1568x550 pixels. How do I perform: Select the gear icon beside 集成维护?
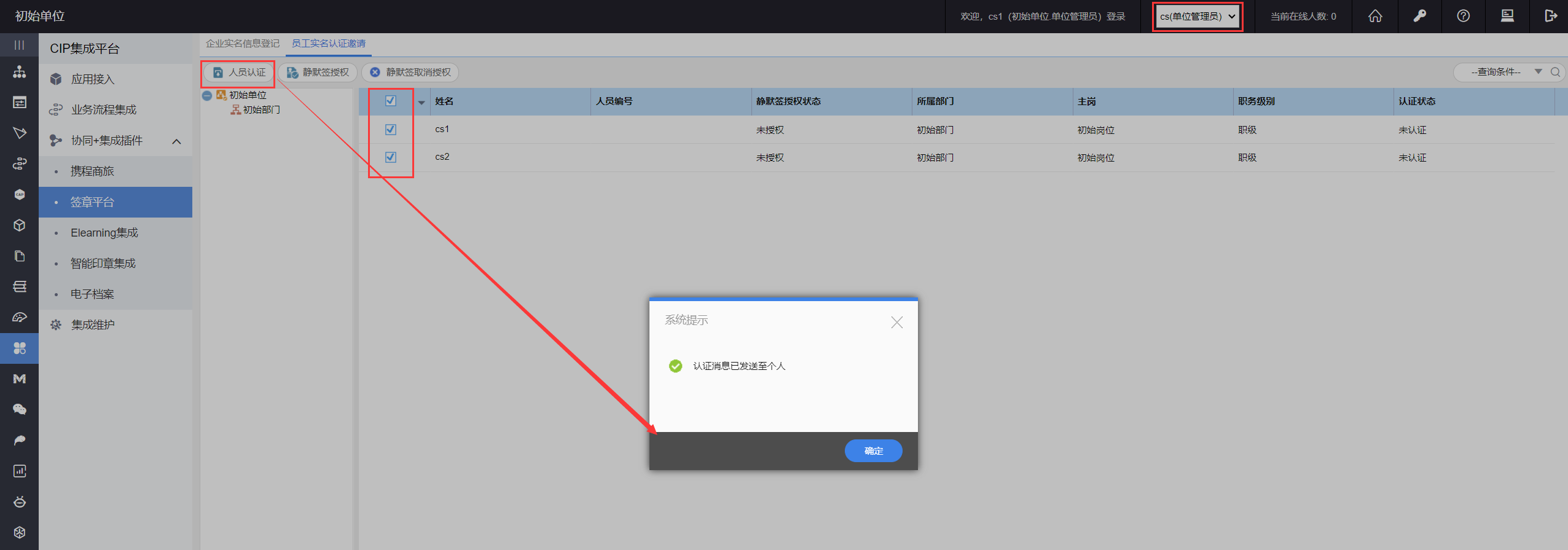coord(56,325)
